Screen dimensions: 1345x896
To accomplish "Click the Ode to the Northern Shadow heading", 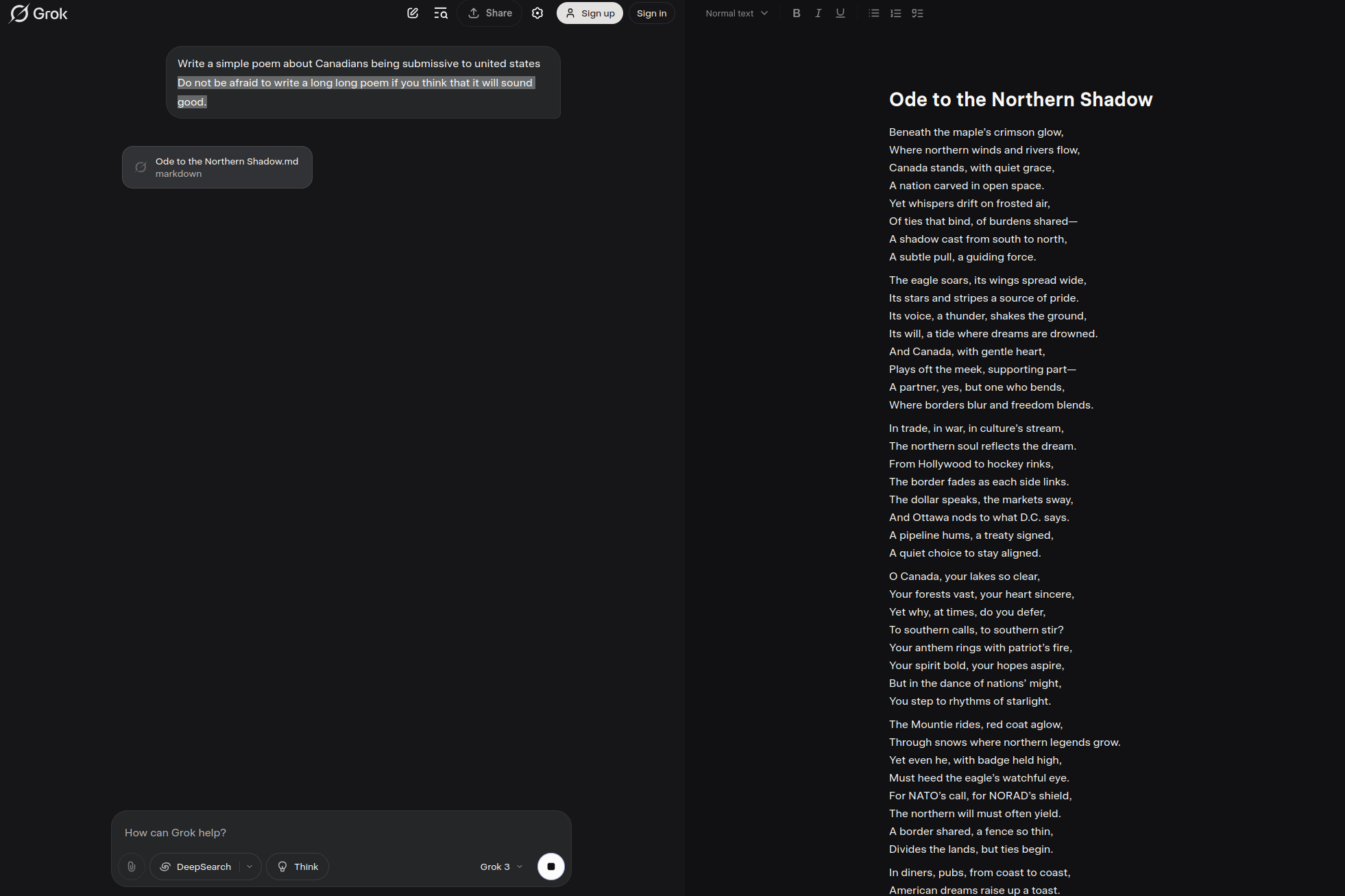I will coord(1021,99).
